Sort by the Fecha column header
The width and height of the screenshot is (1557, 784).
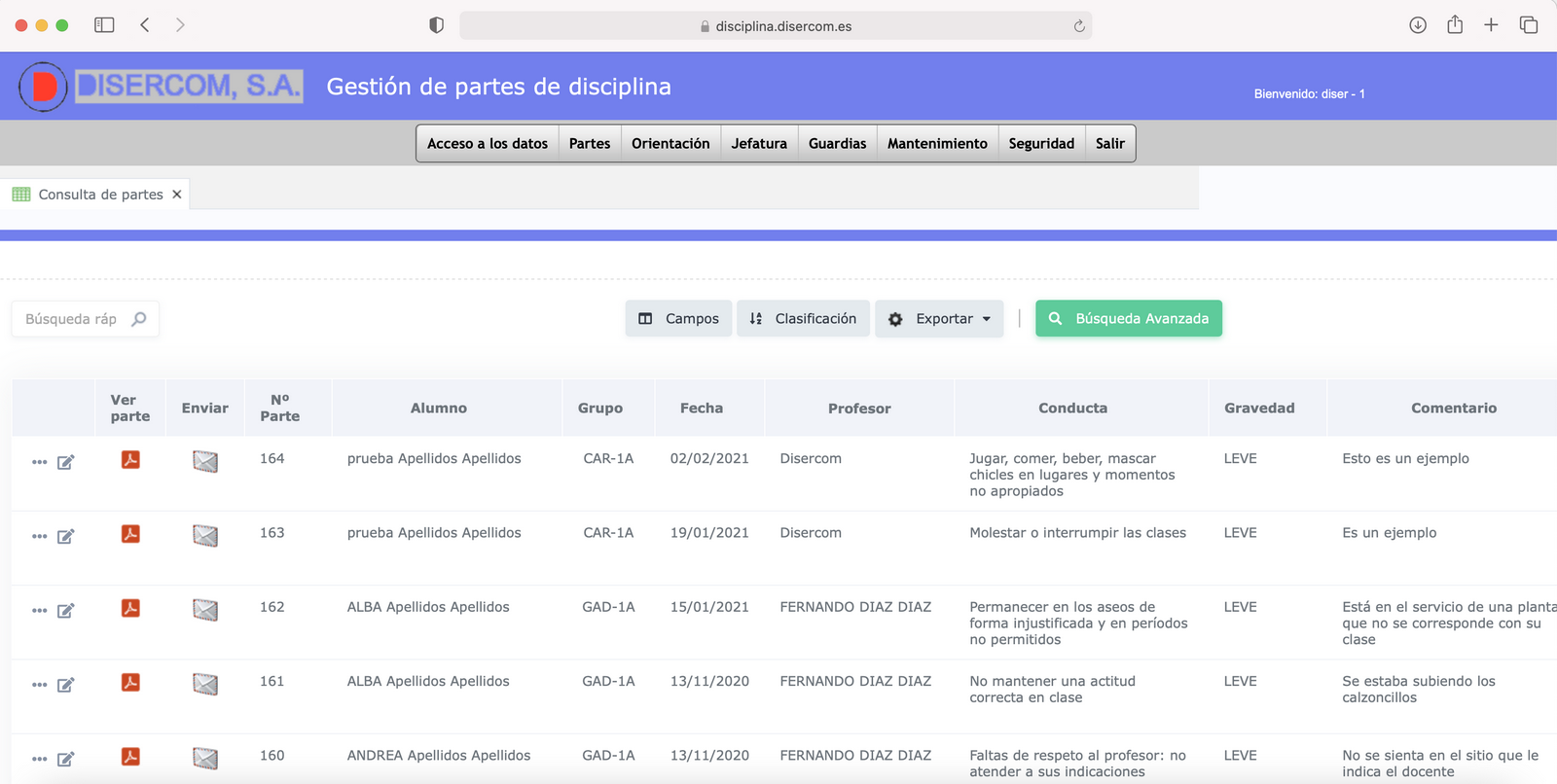tap(702, 409)
